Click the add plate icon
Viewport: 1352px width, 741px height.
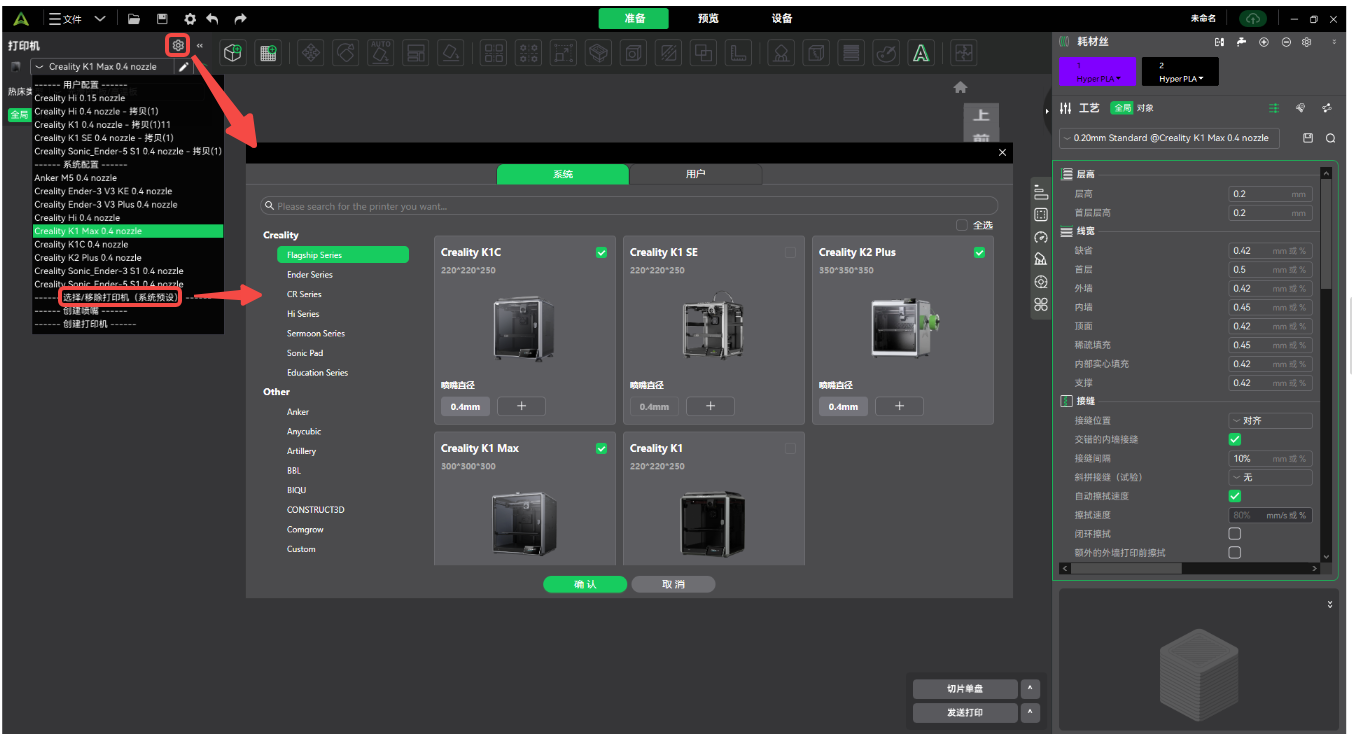point(267,53)
